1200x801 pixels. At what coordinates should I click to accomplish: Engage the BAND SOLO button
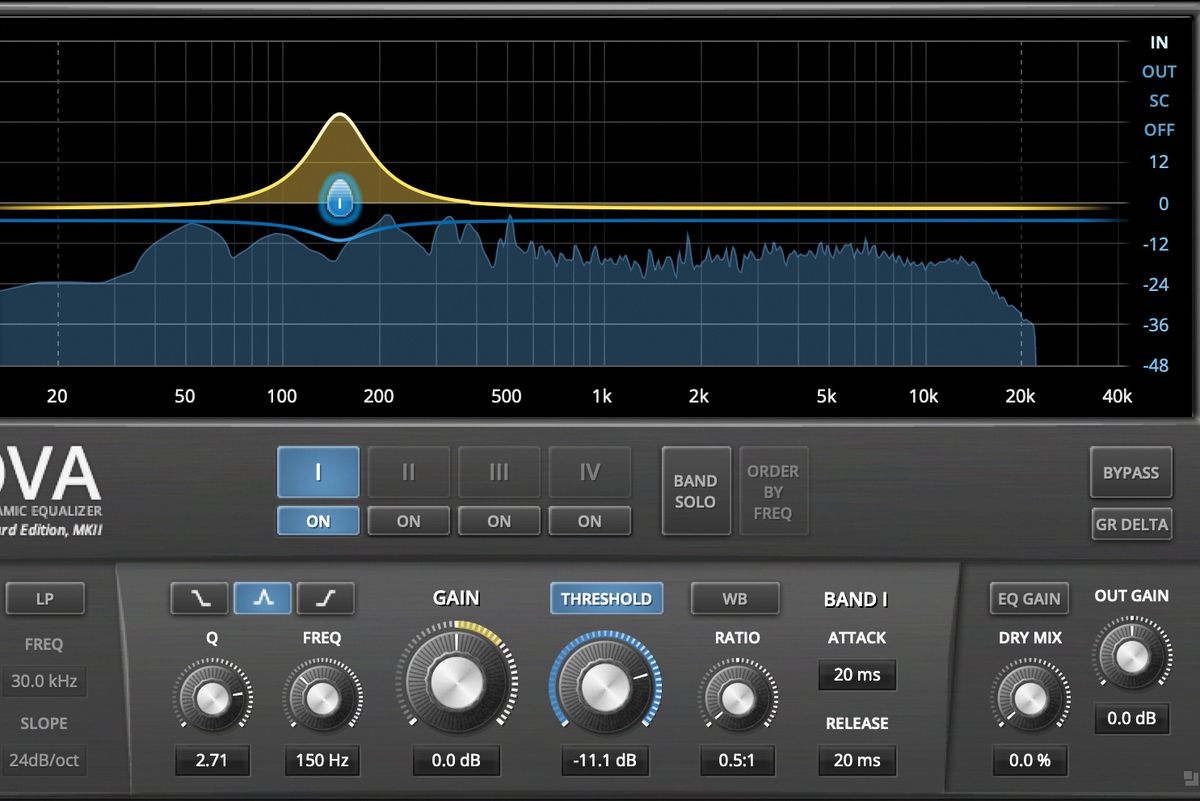(x=695, y=491)
